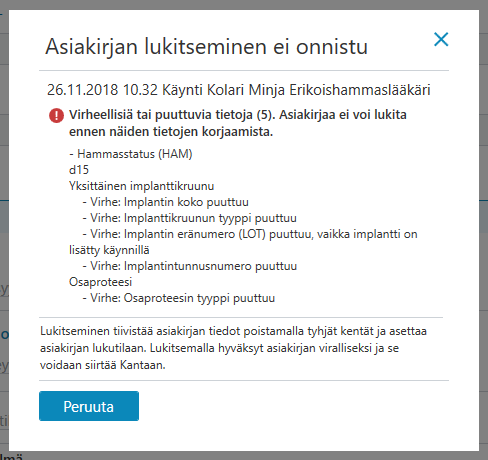Select the dialog title 'Asiakirjan lukitseminen ei onnistu'

(x=206, y=47)
